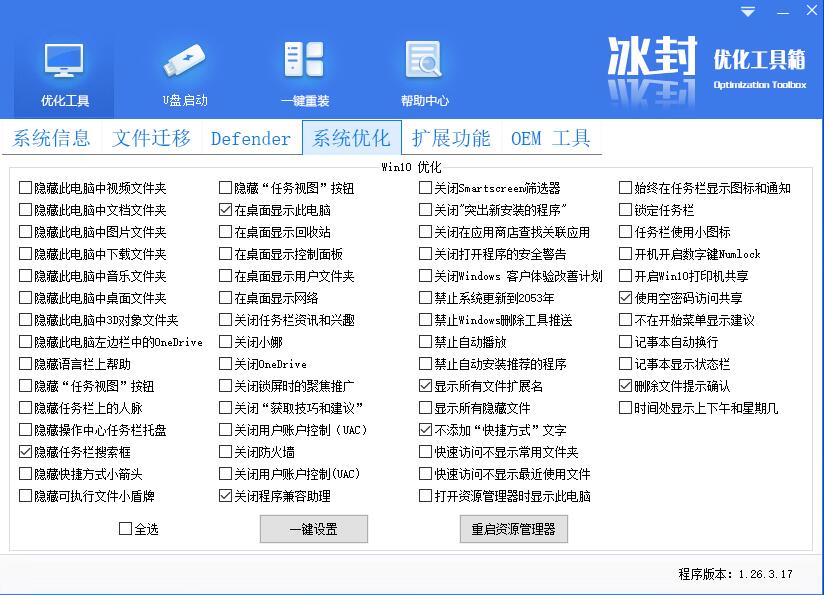Go to the 扩展功能 tab

[x=451, y=138]
